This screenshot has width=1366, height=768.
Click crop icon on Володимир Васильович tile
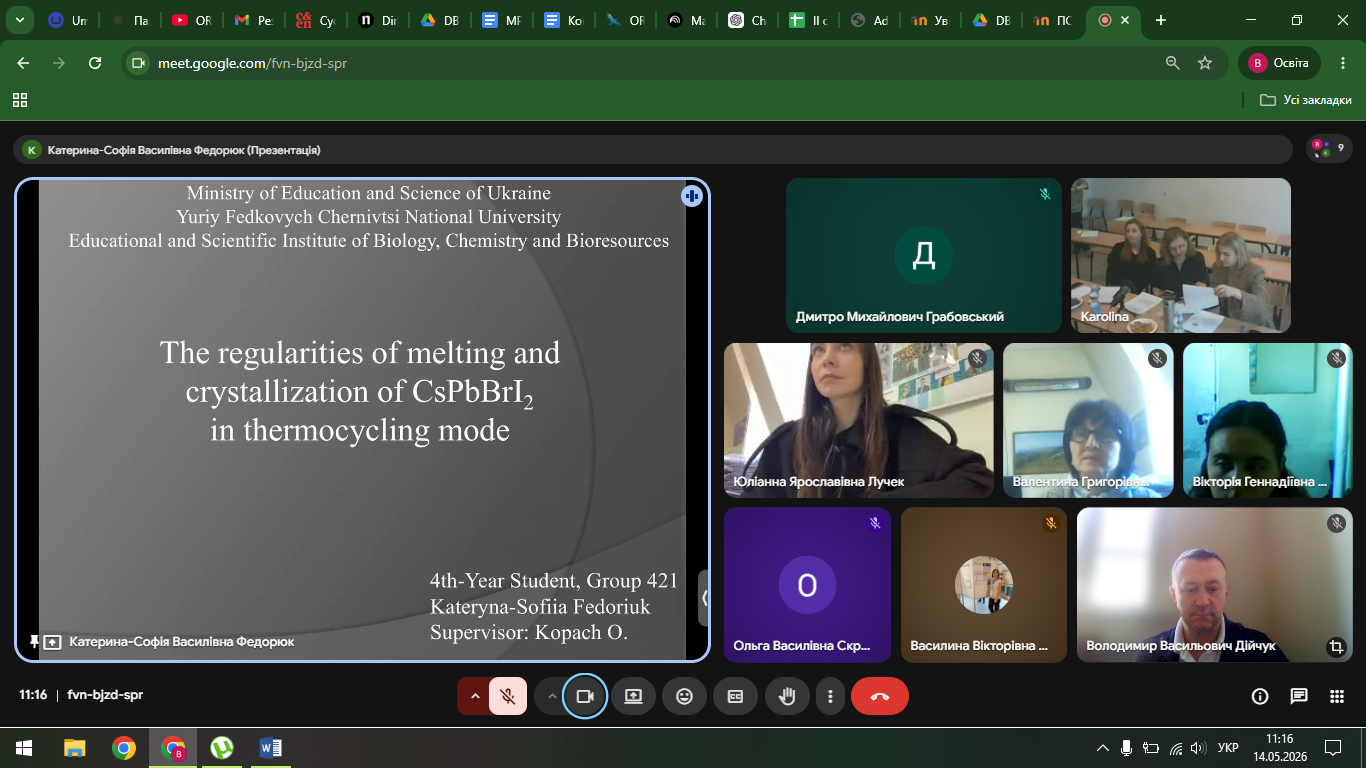tap(1335, 647)
